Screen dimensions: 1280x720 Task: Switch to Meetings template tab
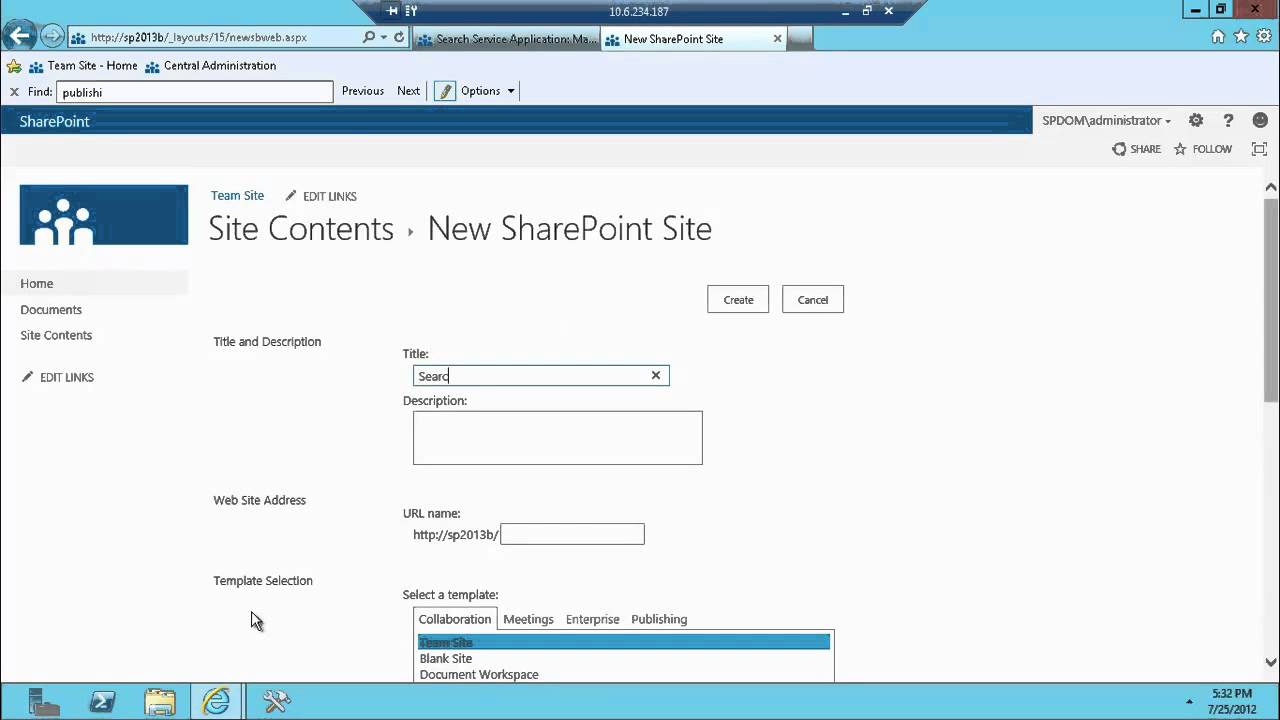(x=528, y=619)
